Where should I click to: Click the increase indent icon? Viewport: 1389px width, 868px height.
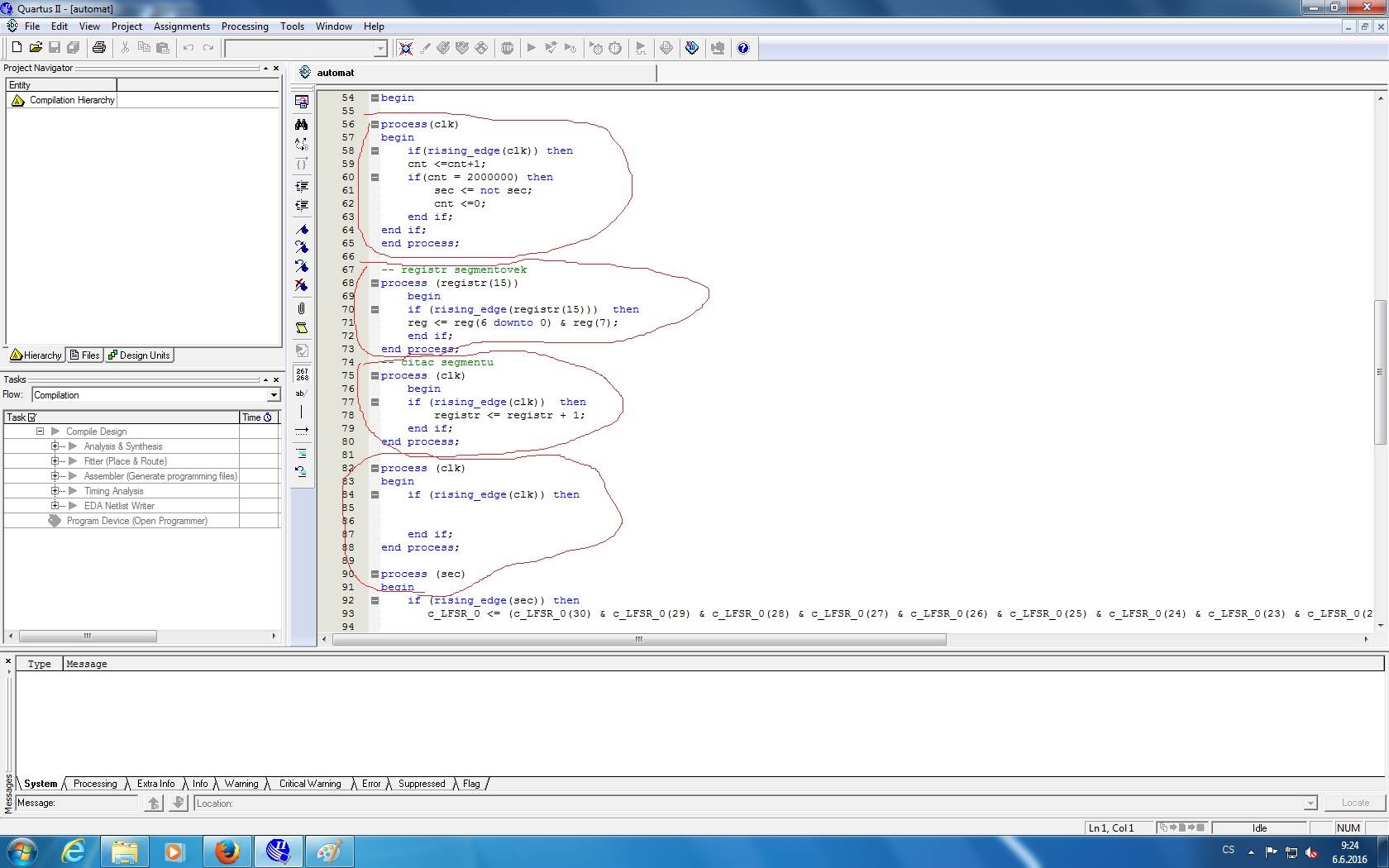(x=302, y=186)
